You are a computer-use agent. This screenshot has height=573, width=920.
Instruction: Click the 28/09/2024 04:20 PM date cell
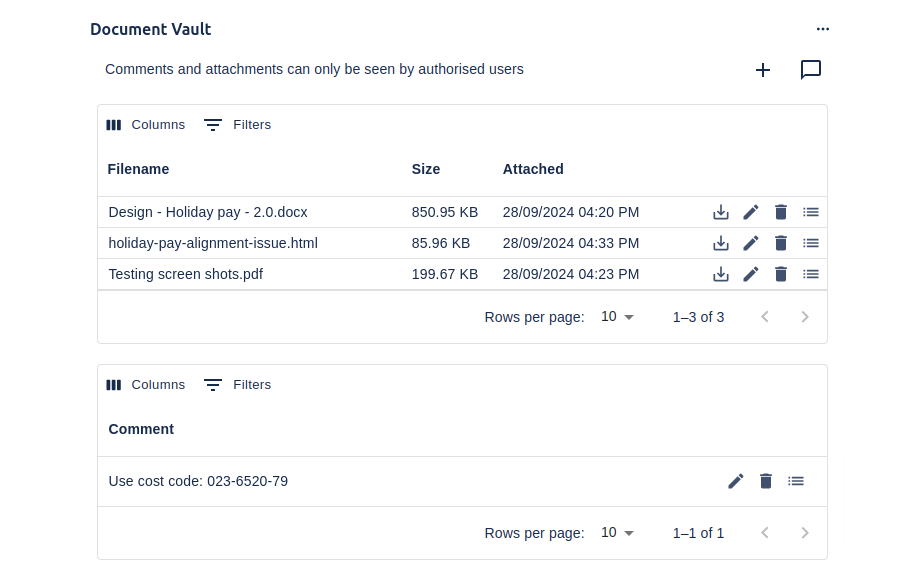571,212
